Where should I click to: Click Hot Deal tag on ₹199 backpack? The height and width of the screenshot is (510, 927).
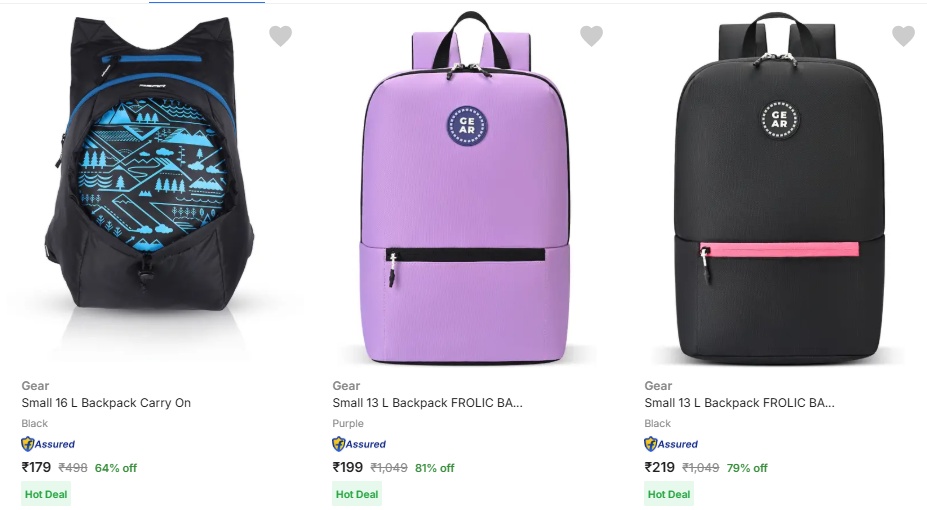[357, 494]
